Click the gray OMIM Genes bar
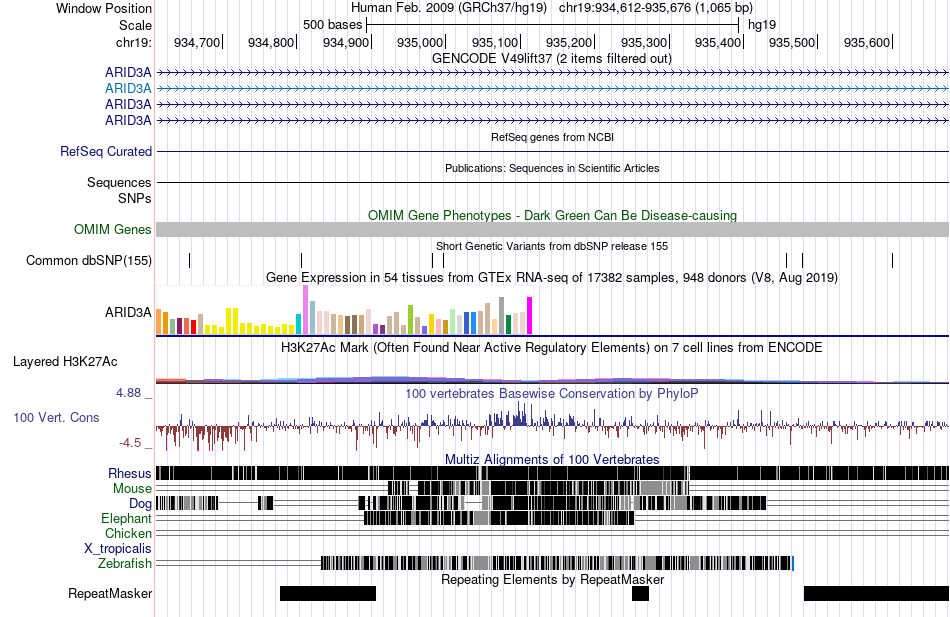 (x=553, y=229)
